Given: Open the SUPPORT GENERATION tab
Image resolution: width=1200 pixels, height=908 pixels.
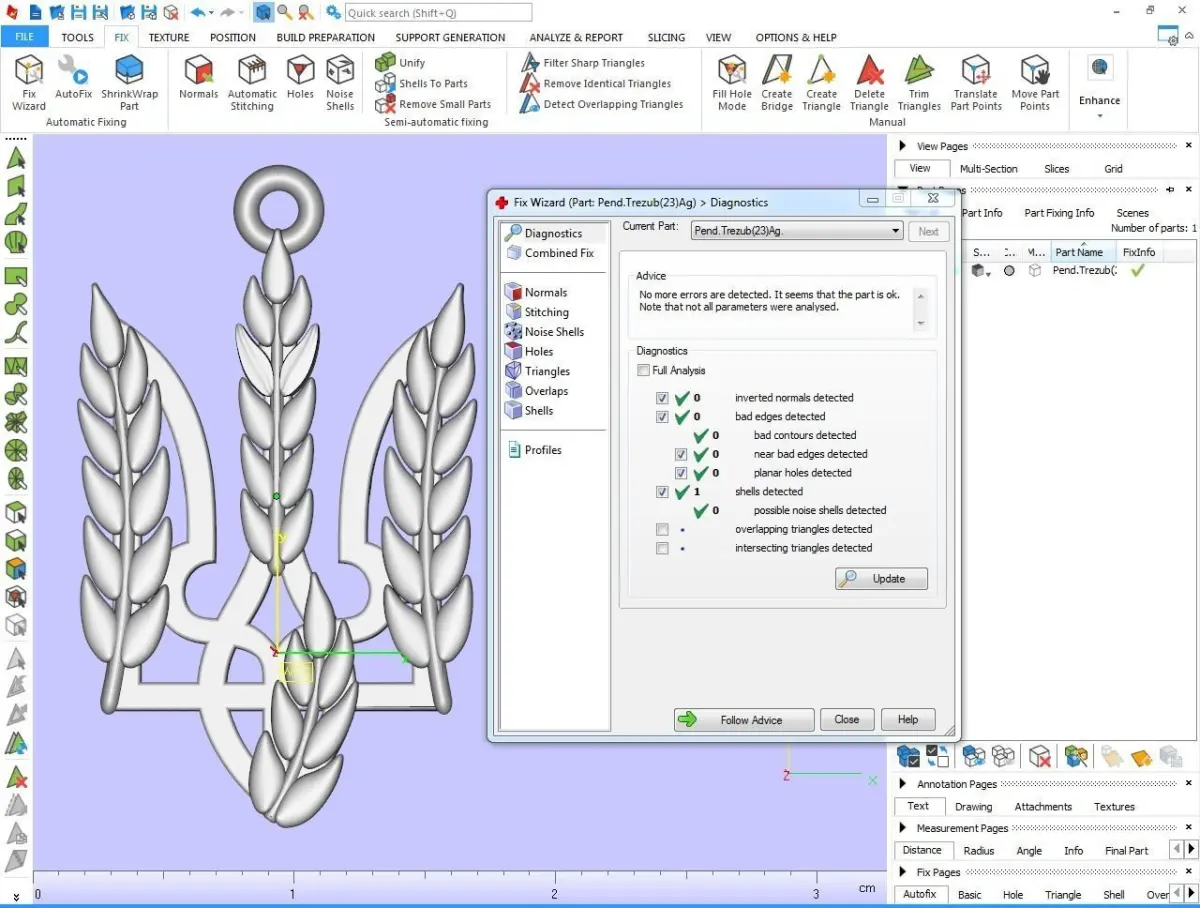Looking at the screenshot, I should (450, 37).
